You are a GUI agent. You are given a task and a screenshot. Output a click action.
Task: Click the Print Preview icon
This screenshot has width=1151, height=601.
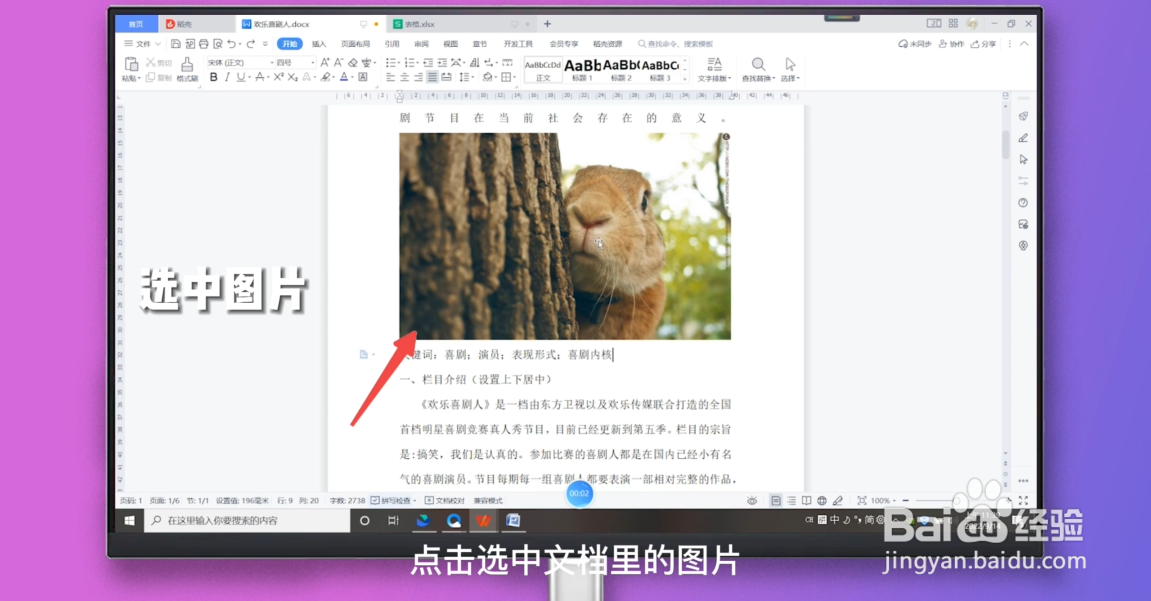click(218, 44)
